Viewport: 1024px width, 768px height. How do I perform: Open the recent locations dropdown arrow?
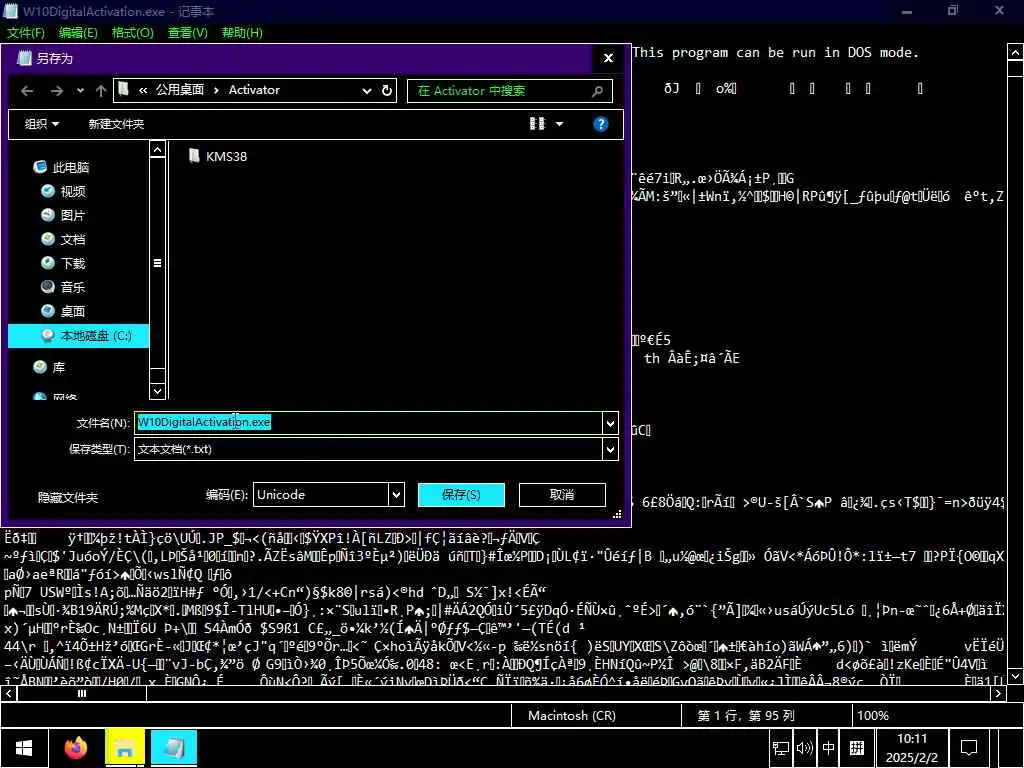(80, 91)
